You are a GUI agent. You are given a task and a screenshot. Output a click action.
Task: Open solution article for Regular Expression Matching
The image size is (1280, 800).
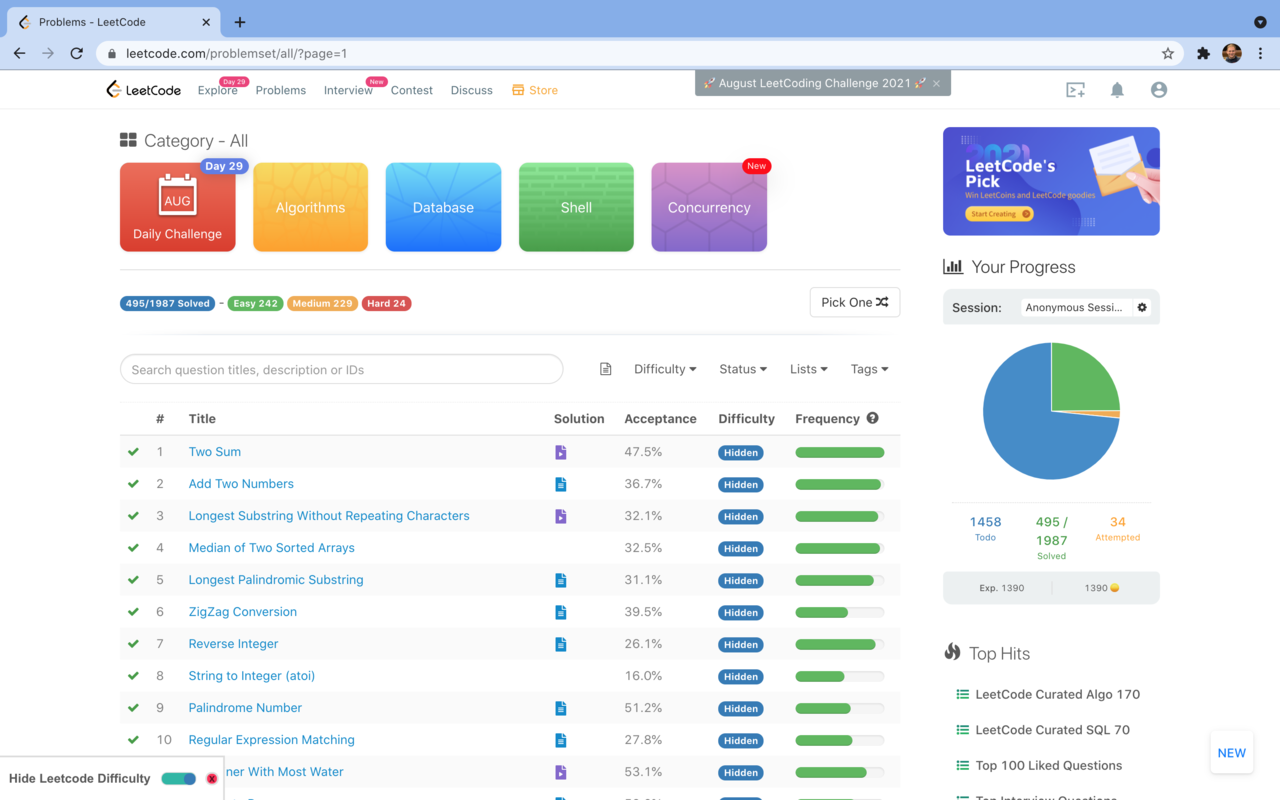[x=561, y=740]
